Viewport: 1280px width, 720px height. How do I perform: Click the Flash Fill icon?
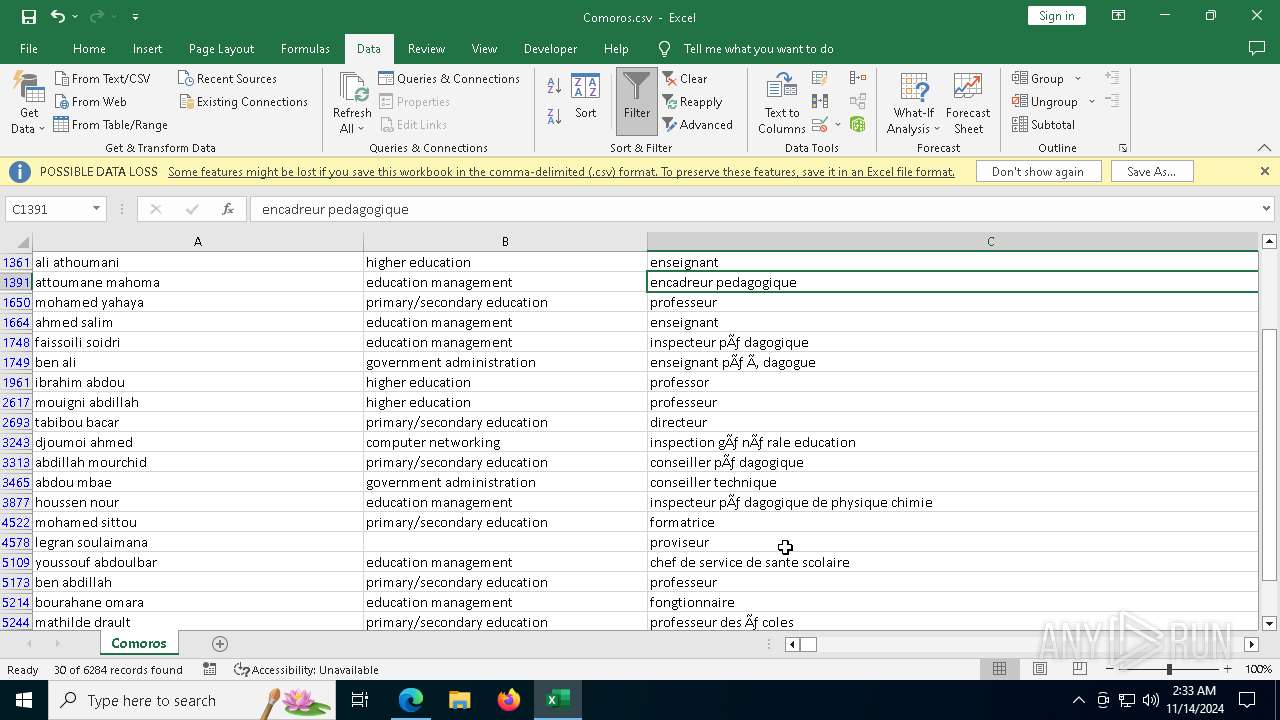820,78
